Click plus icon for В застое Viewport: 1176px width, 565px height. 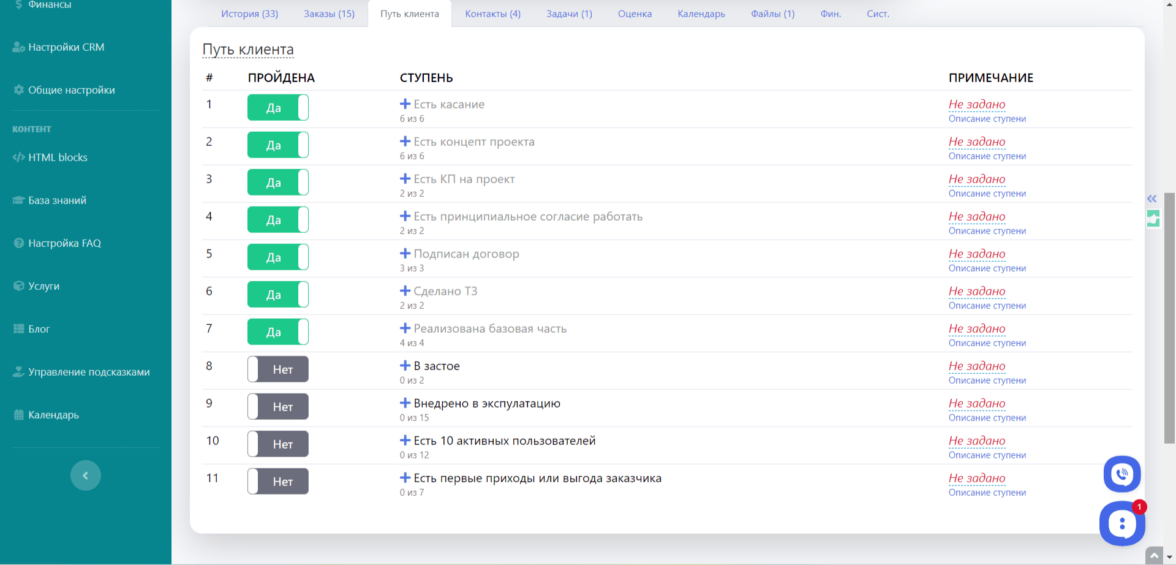pyautogui.click(x=405, y=365)
